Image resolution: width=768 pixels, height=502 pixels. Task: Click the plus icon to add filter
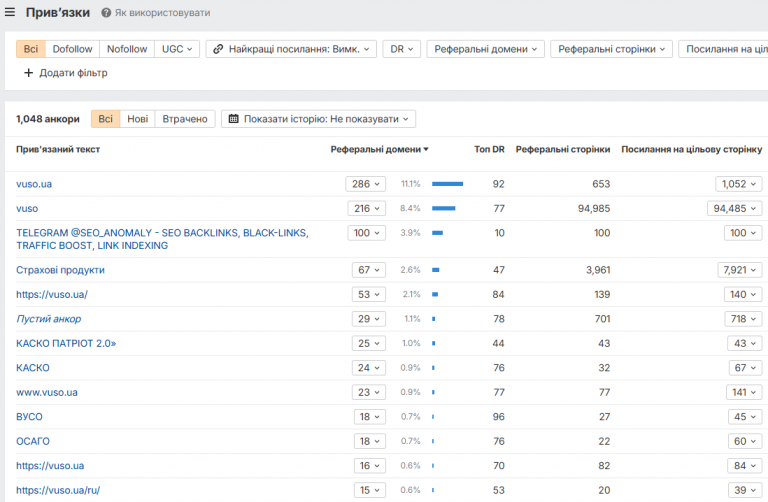tap(28, 73)
